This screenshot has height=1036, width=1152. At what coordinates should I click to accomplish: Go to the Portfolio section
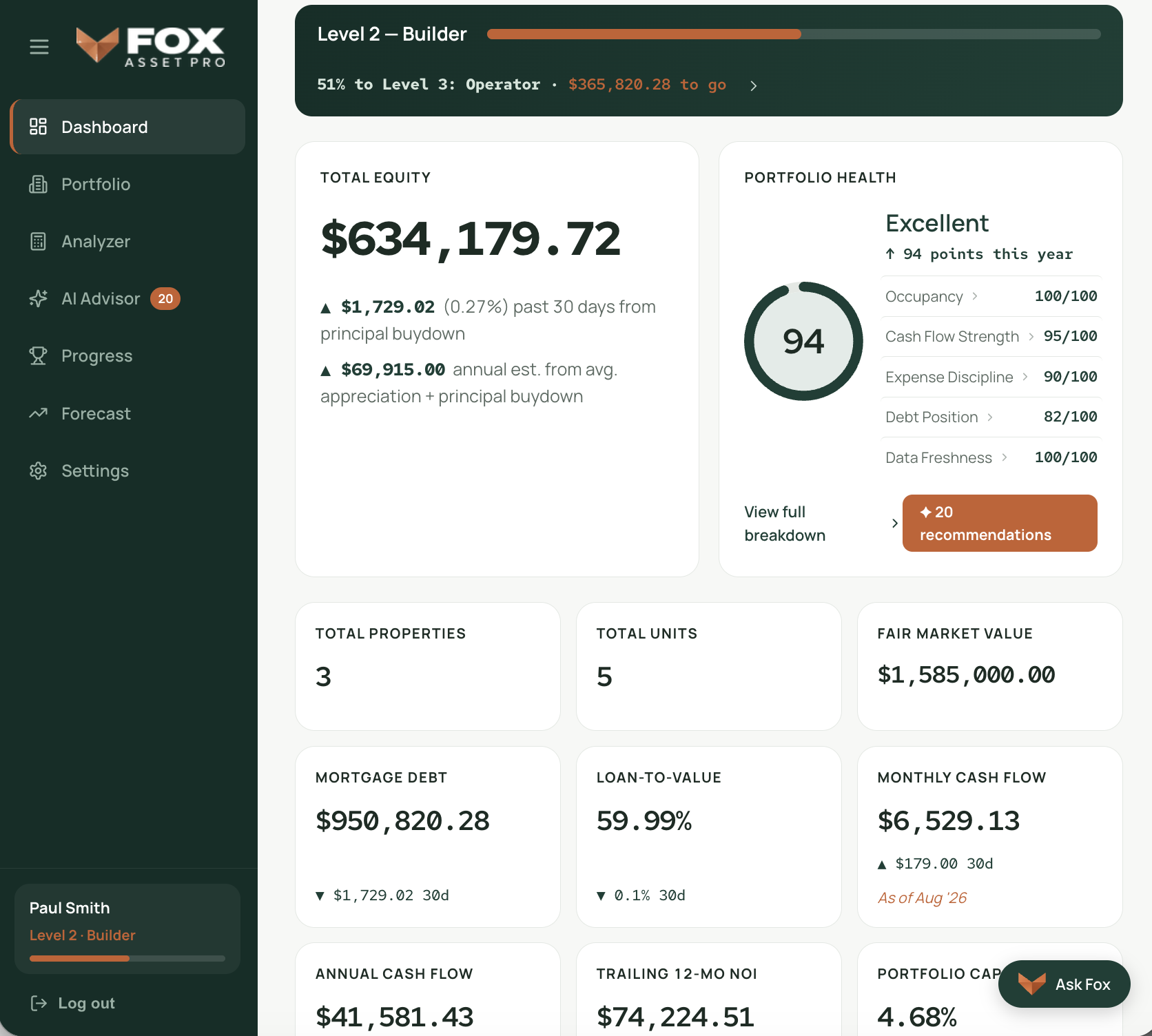click(128, 184)
